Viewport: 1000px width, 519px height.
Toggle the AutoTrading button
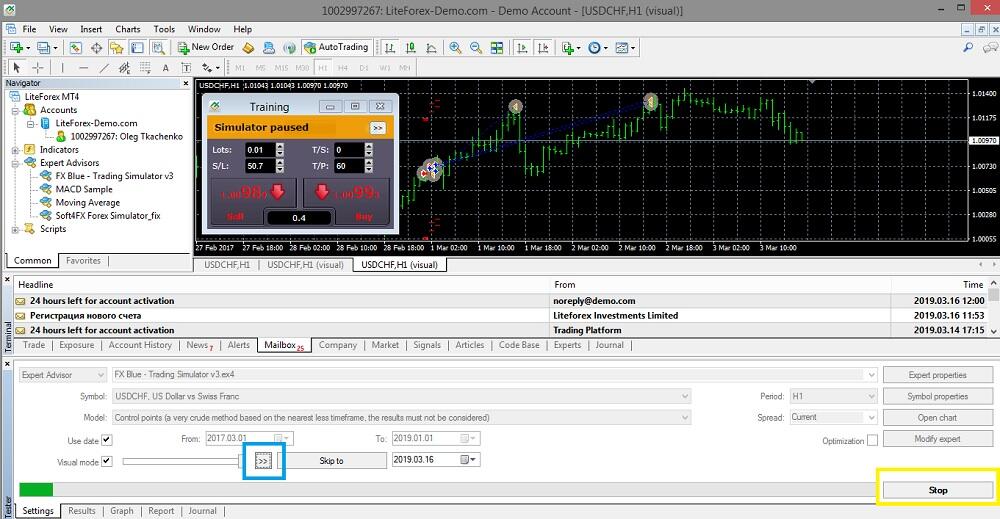coord(336,47)
